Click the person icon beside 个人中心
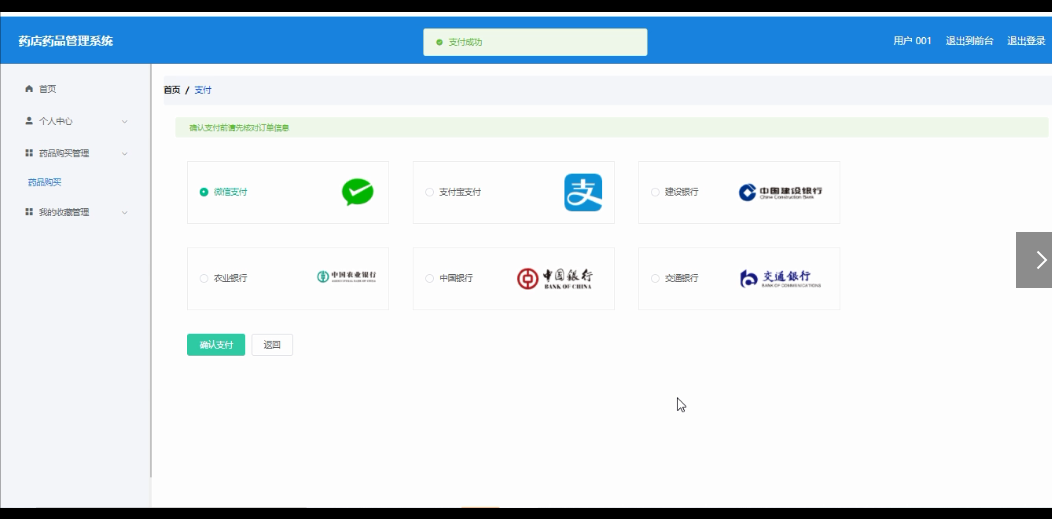Image resolution: width=1052 pixels, height=519 pixels. point(29,121)
